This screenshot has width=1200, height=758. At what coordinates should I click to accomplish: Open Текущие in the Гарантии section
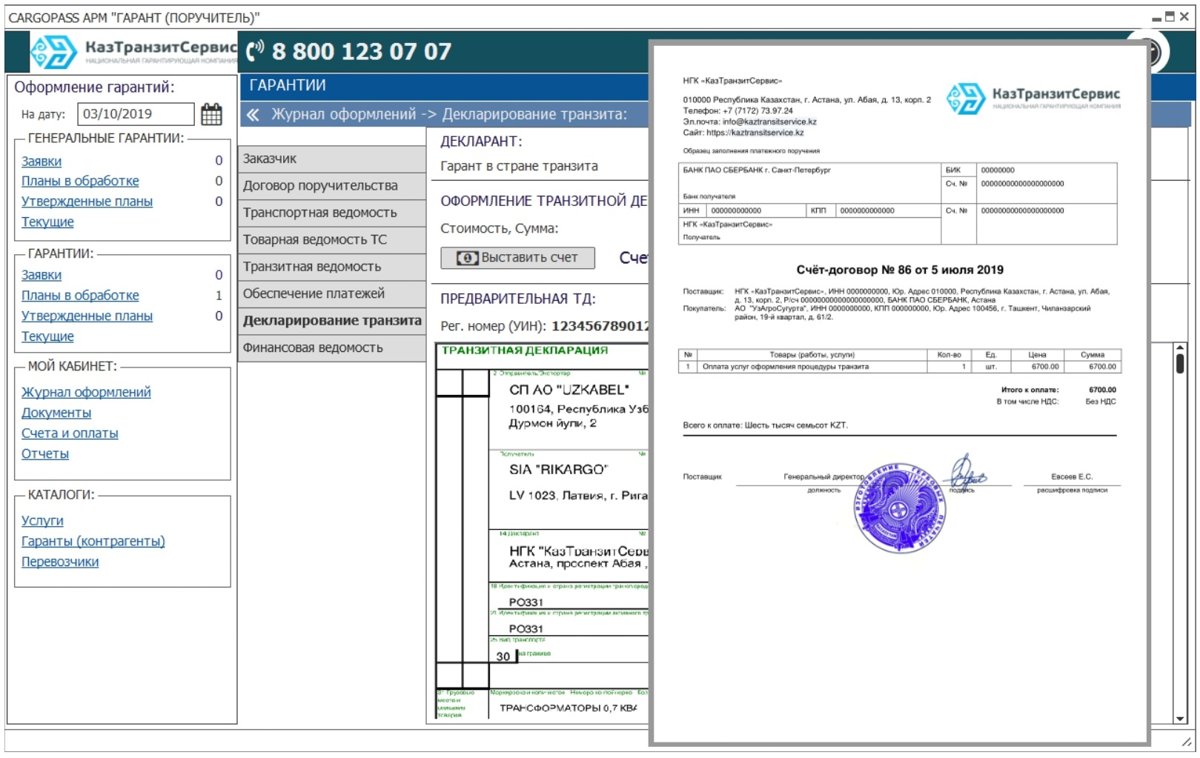pyautogui.click(x=47, y=336)
